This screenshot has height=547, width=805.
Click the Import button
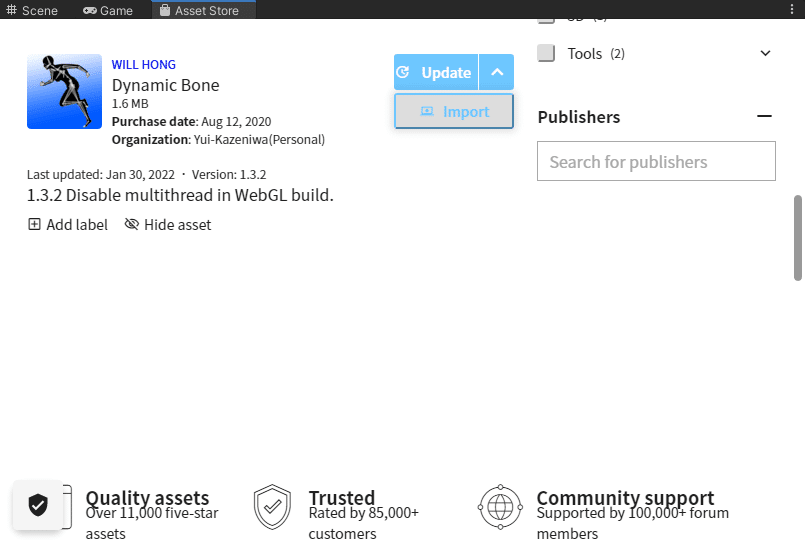point(454,111)
